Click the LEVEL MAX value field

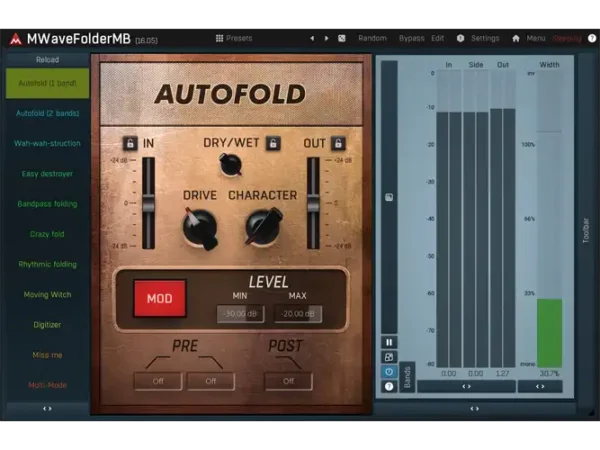coord(298,314)
